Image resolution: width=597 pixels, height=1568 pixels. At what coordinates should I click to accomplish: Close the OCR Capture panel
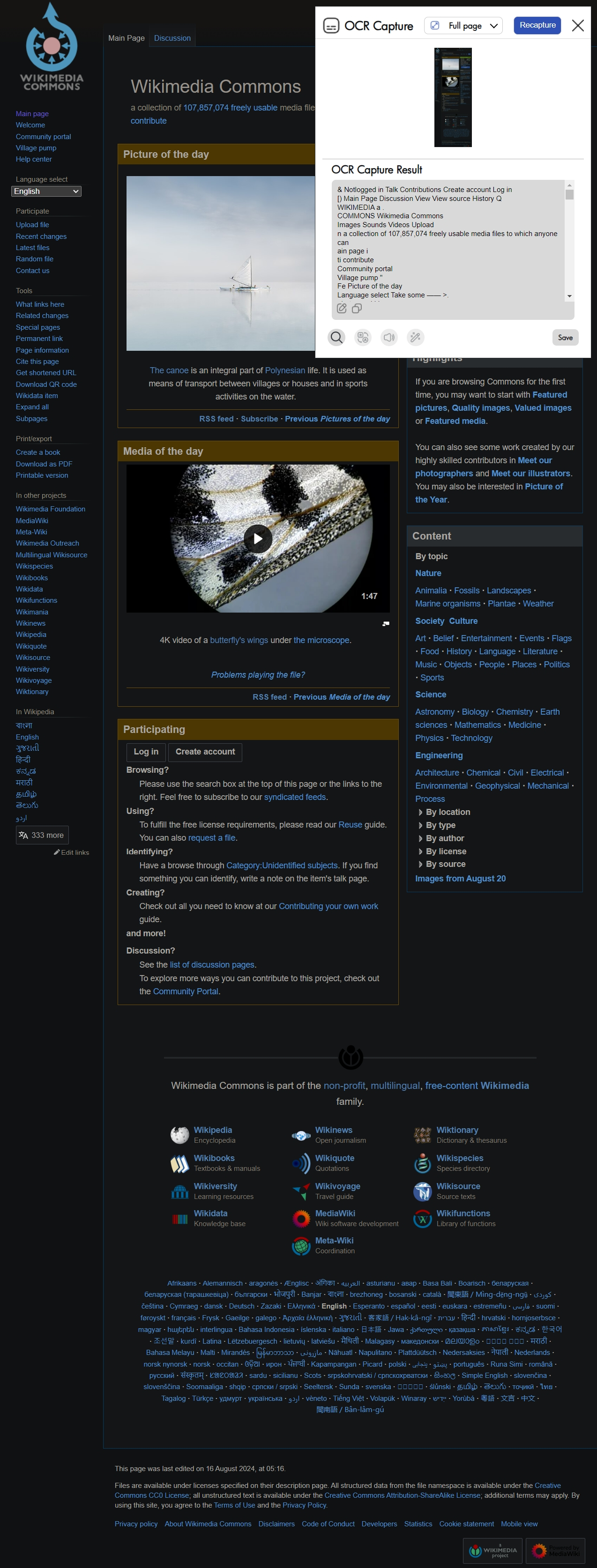click(x=578, y=26)
